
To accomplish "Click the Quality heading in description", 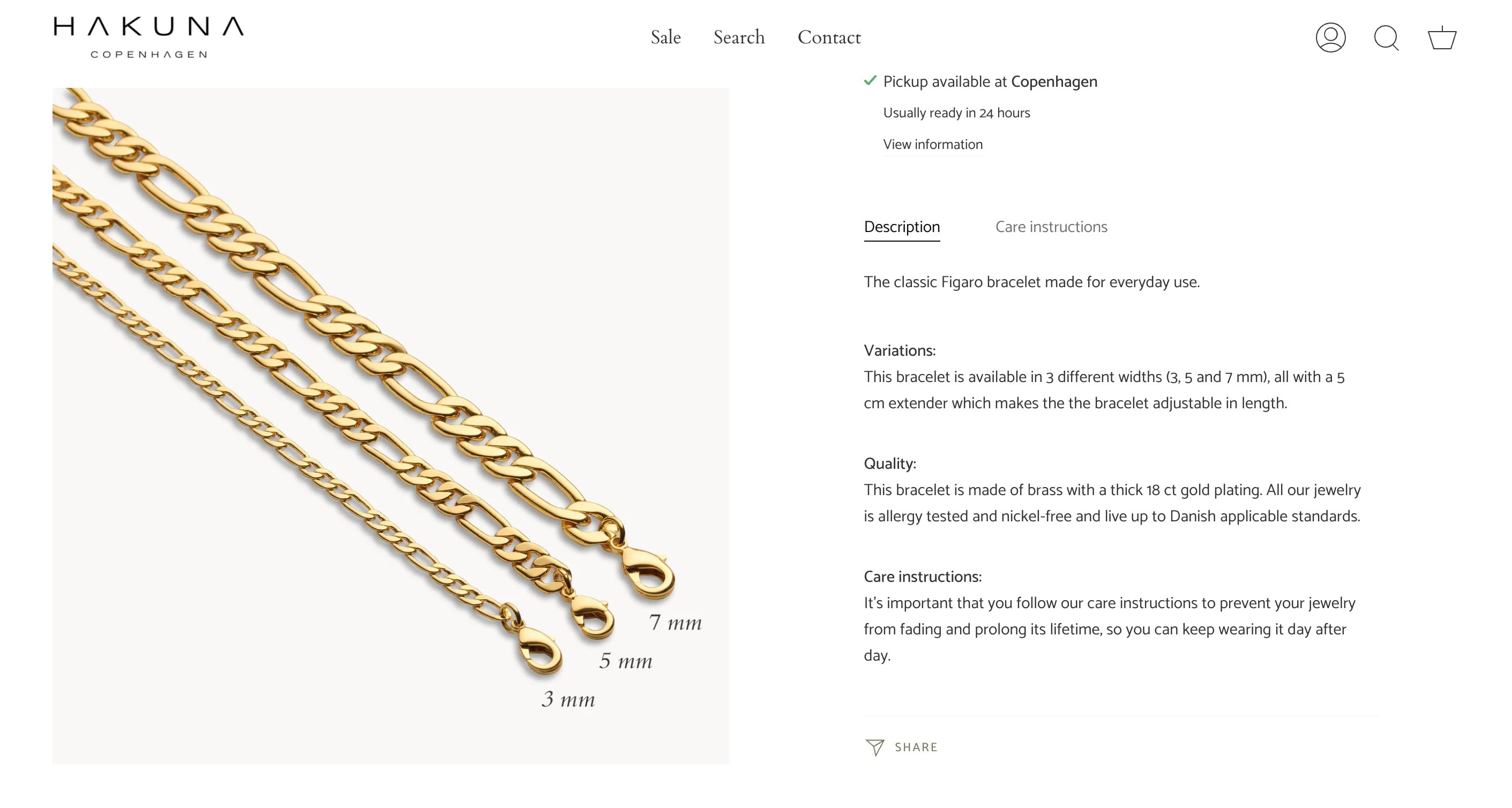I will click(x=890, y=464).
